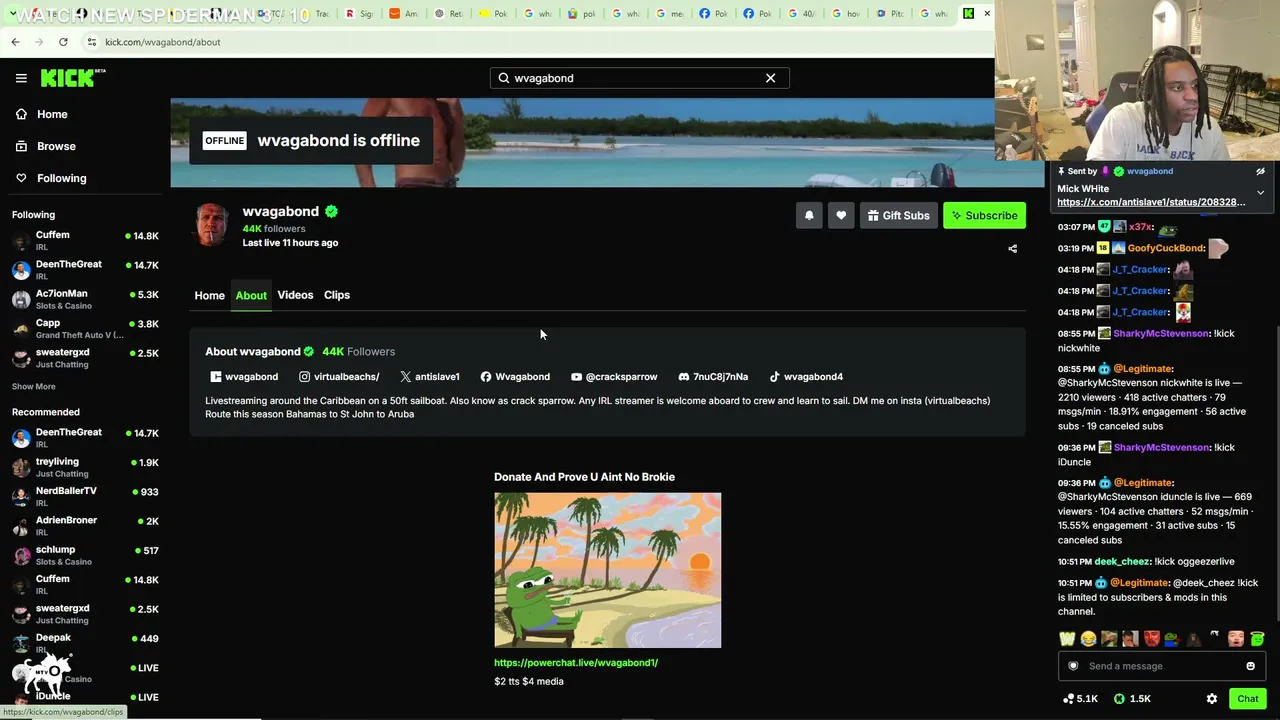Image resolution: width=1280 pixels, height=720 pixels.
Task: Open the TikTok wvagabond4 link
Action: pyautogui.click(x=806, y=377)
